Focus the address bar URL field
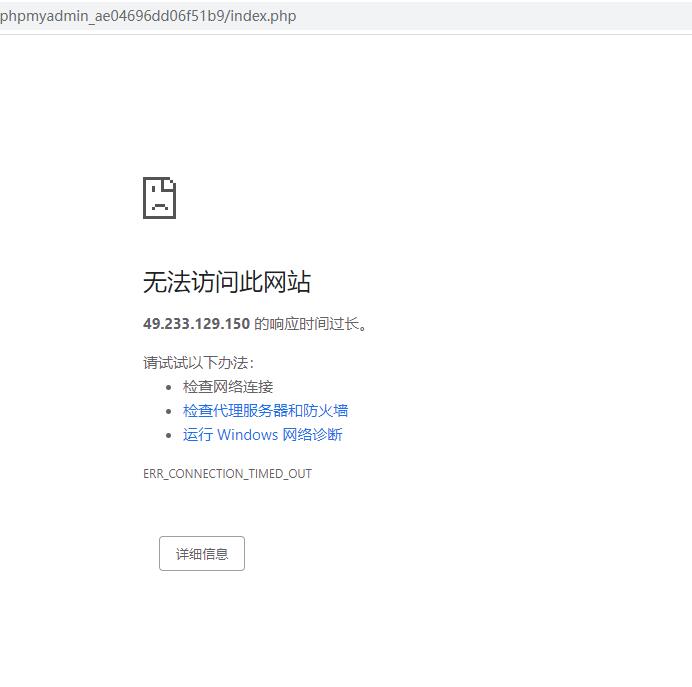692x687 pixels. click(400, 16)
